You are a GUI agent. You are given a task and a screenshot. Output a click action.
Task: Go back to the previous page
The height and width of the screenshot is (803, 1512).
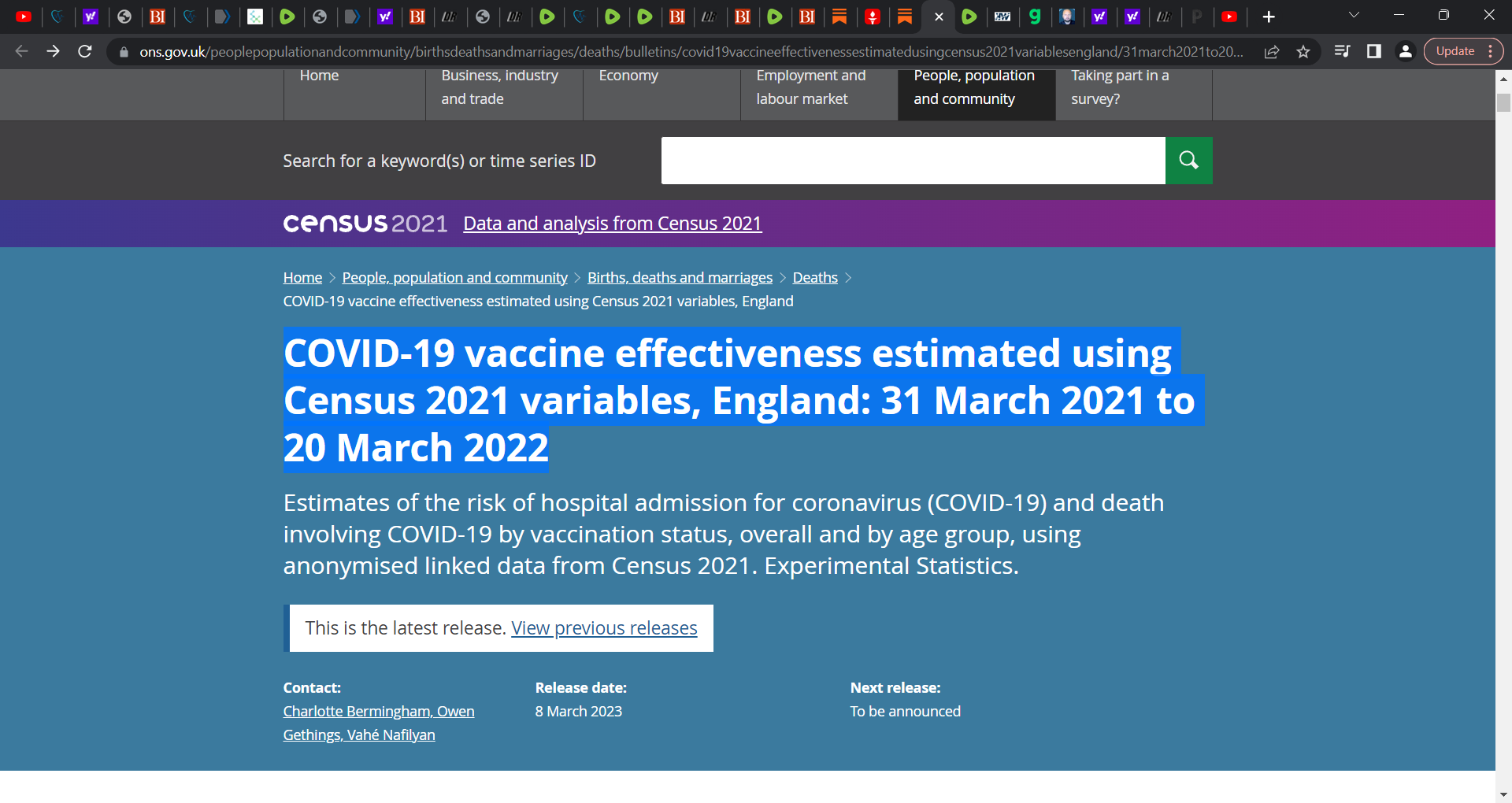21,51
